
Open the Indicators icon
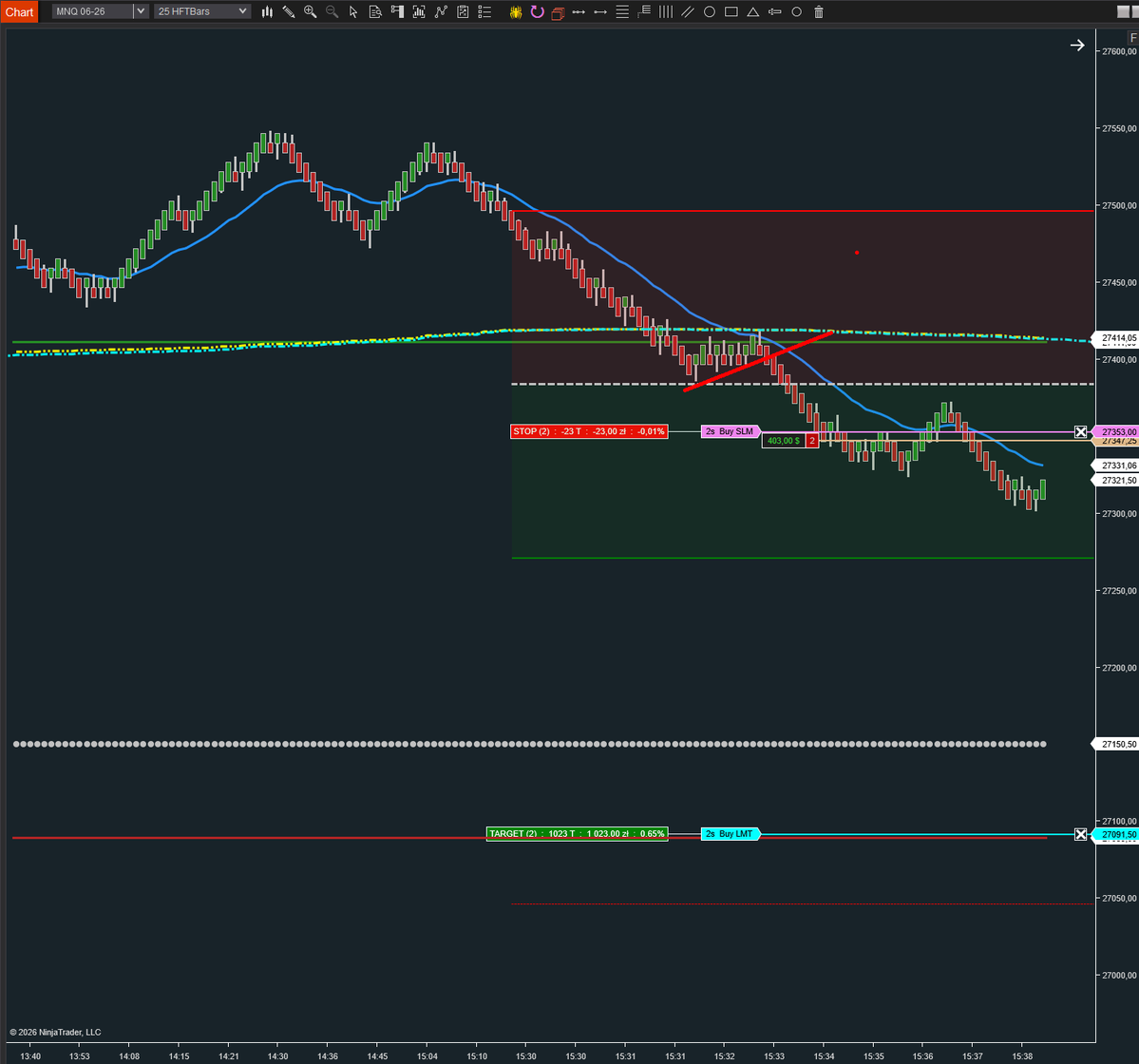click(441, 11)
